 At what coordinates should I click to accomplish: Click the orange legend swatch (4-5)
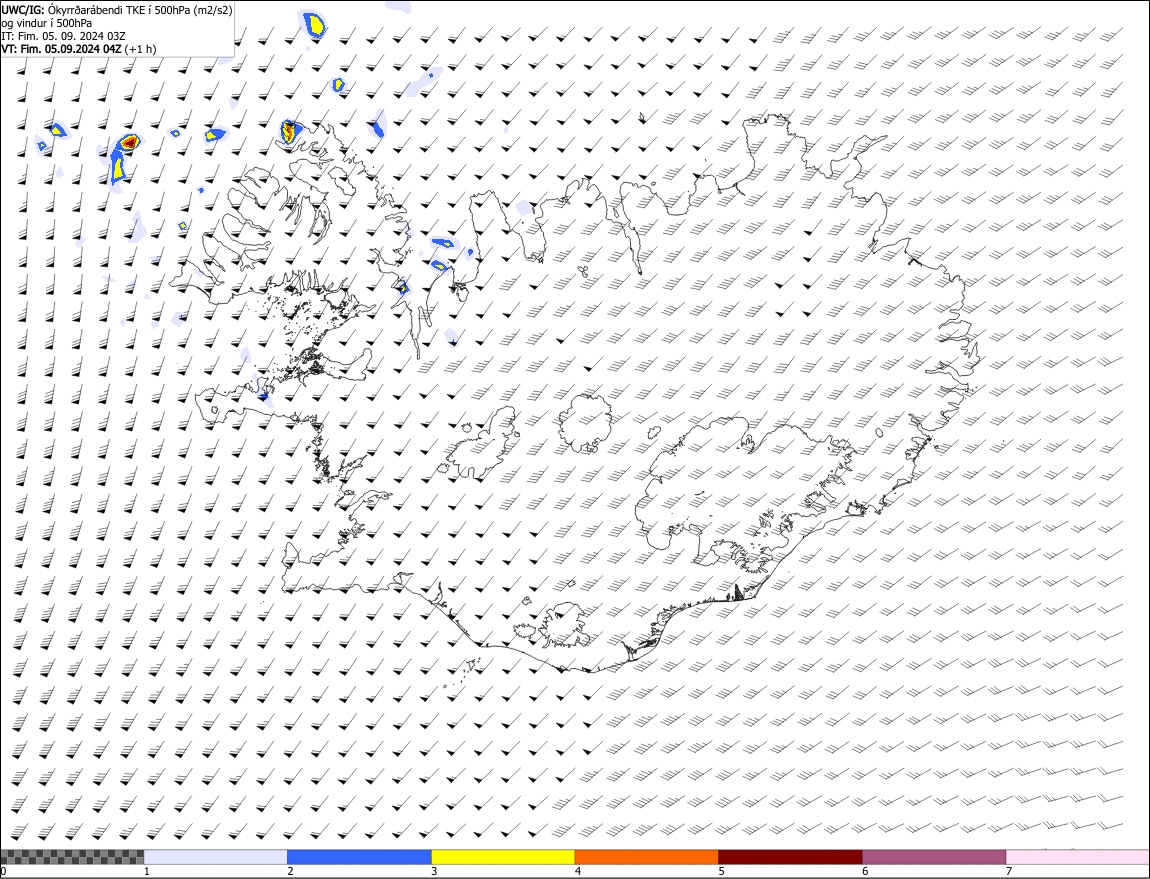click(x=647, y=857)
